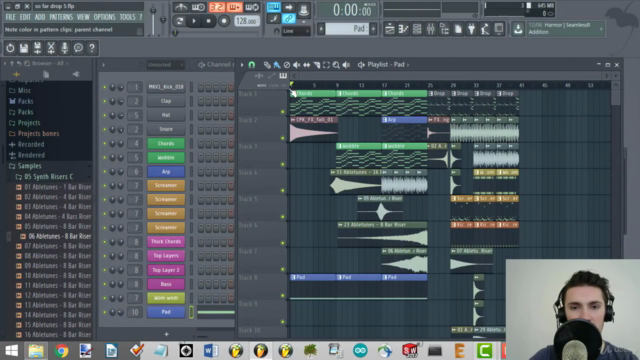Open the Channel rack toolbar icon
Screen dimensions: 640x360
[x=417, y=29]
